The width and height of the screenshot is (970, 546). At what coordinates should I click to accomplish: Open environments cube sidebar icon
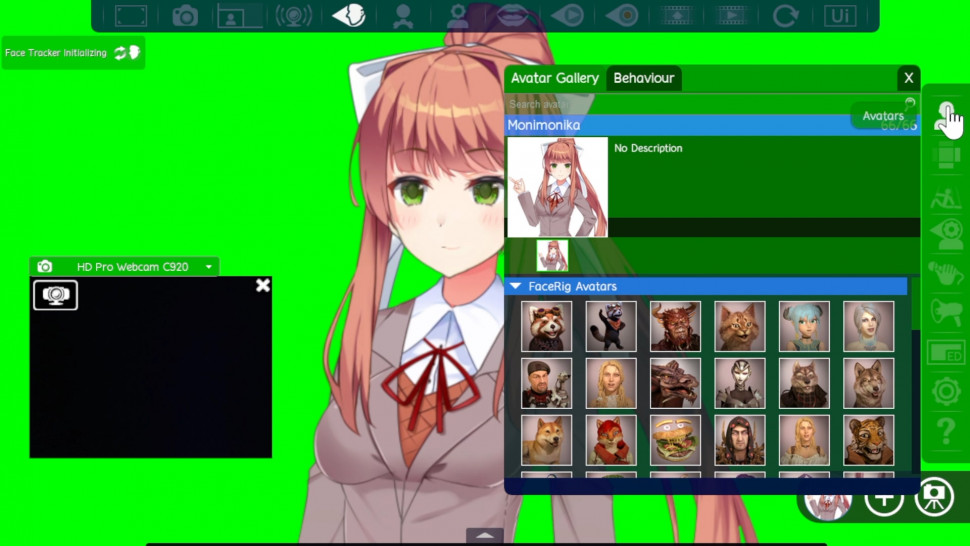coord(946,156)
